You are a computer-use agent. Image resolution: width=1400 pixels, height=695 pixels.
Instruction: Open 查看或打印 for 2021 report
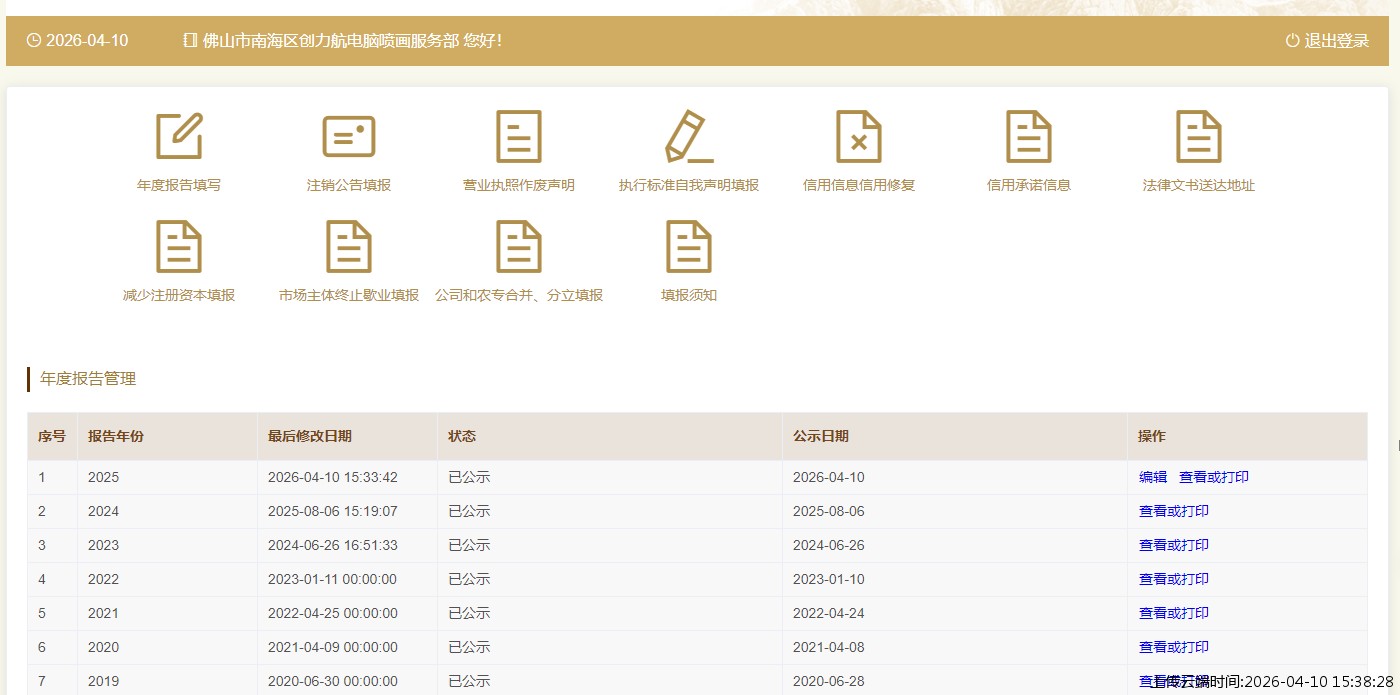(x=1174, y=614)
